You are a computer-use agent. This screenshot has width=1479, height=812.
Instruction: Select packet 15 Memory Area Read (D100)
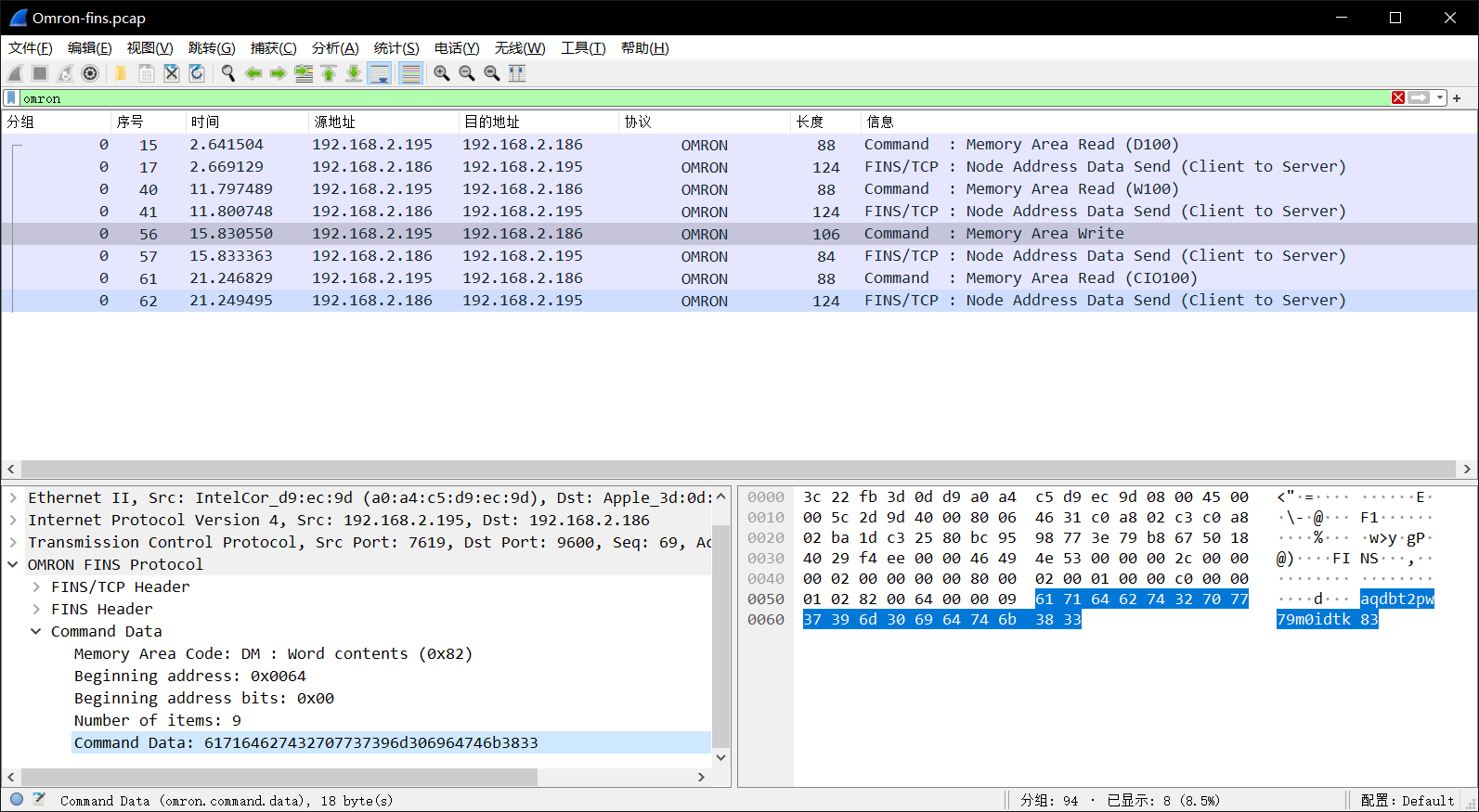(739, 145)
